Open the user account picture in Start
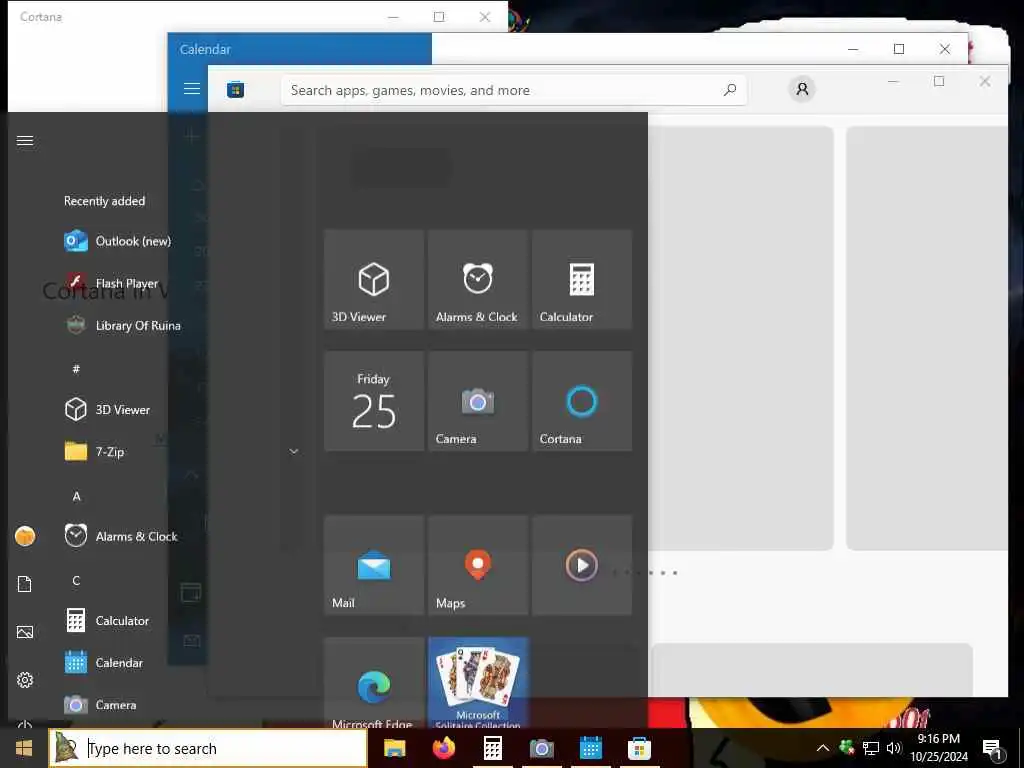This screenshot has height=768, width=1024. click(x=25, y=536)
